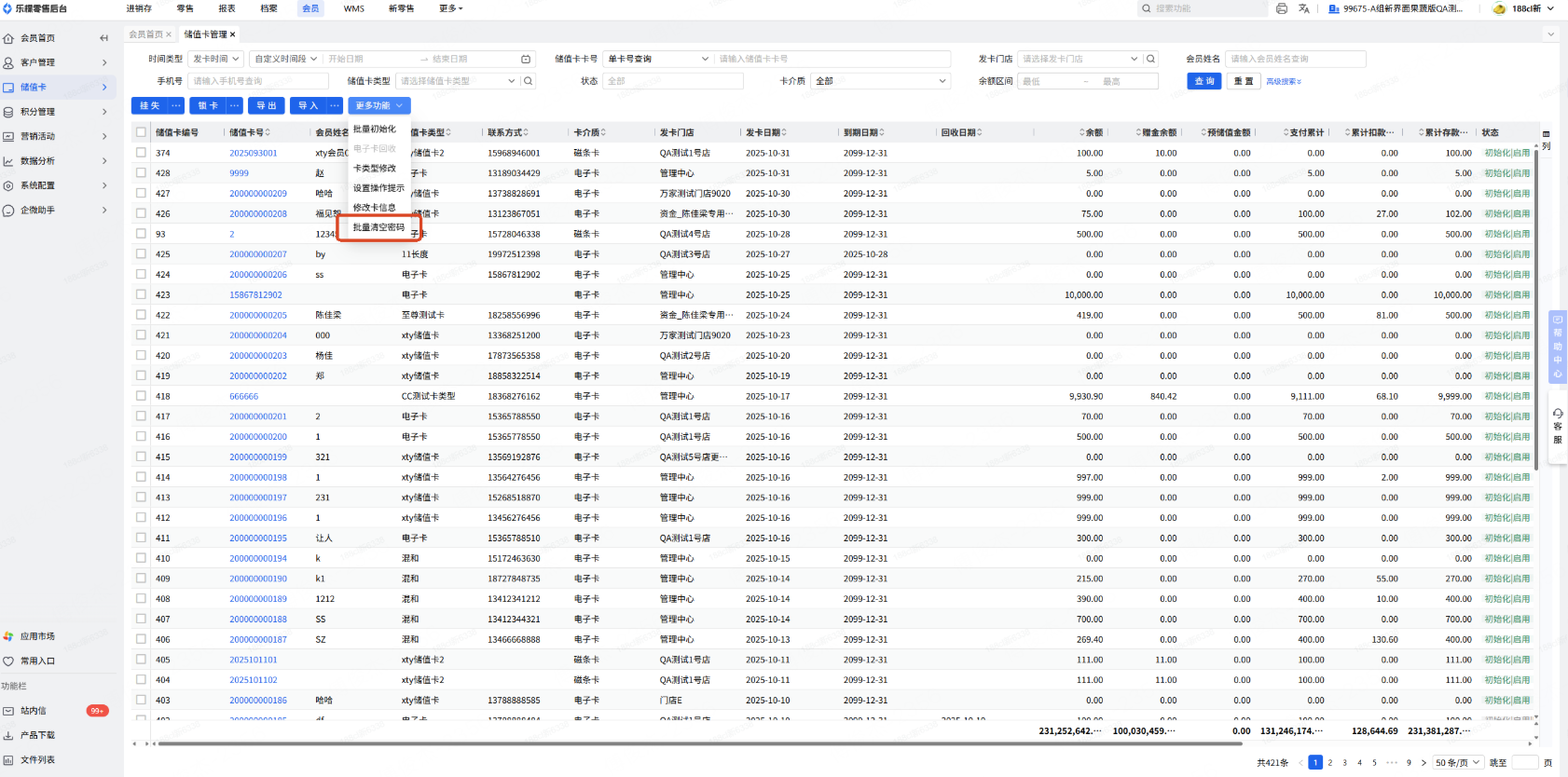Click the 乐檬零售后台 logo
The width and height of the screenshot is (1568, 777).
[x=34, y=8]
